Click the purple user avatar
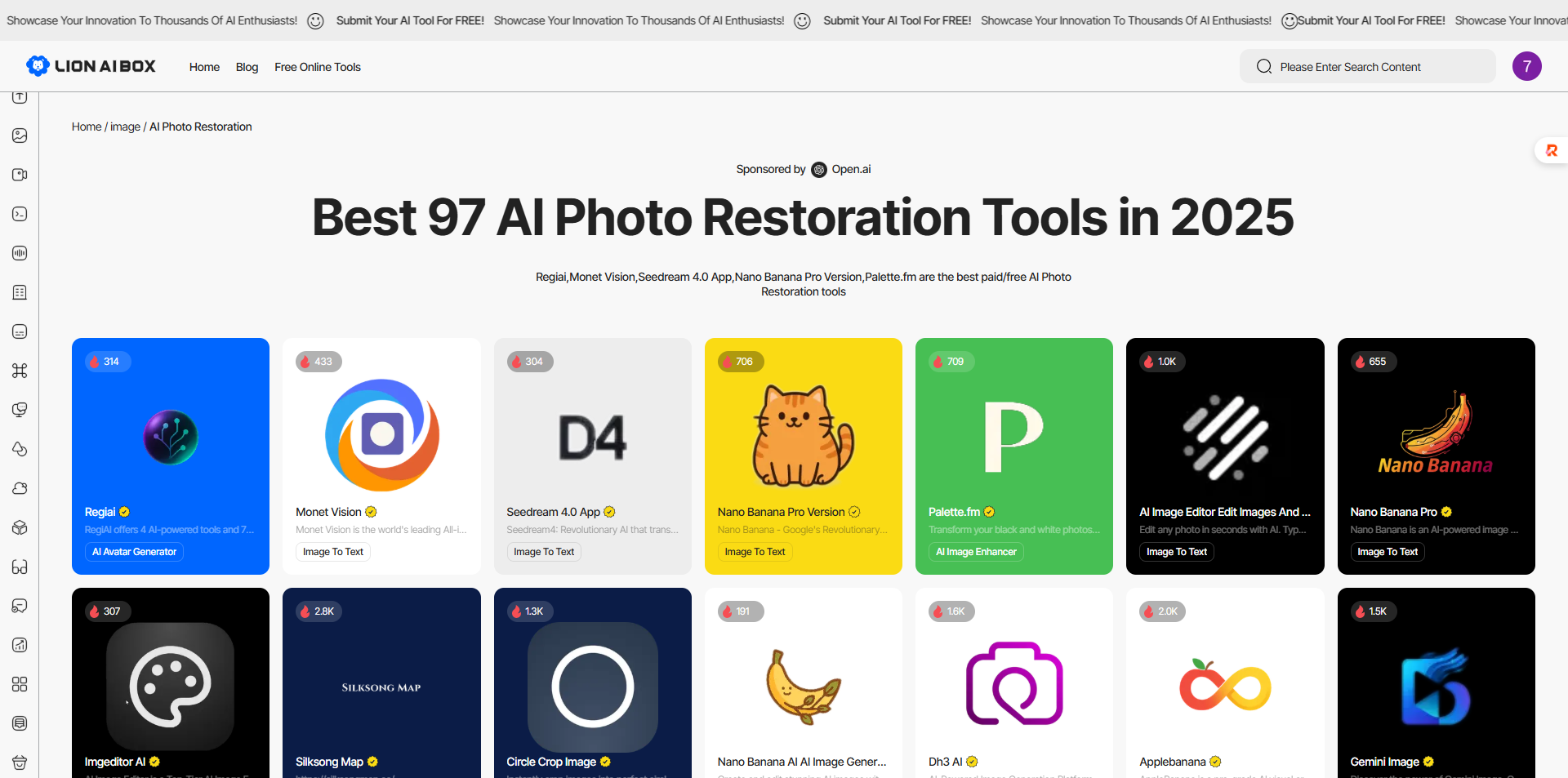1568x778 pixels. pyautogui.click(x=1526, y=66)
